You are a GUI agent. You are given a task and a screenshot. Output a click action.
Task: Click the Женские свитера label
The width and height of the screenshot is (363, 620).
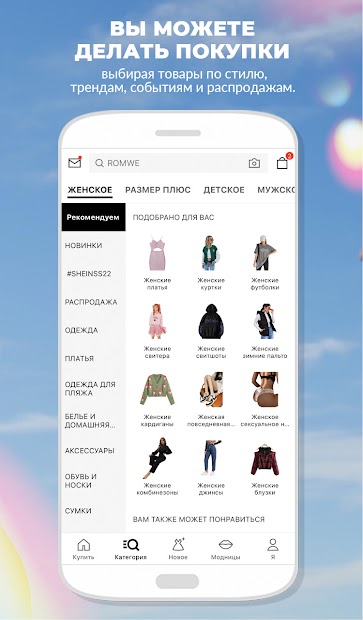coord(157,352)
